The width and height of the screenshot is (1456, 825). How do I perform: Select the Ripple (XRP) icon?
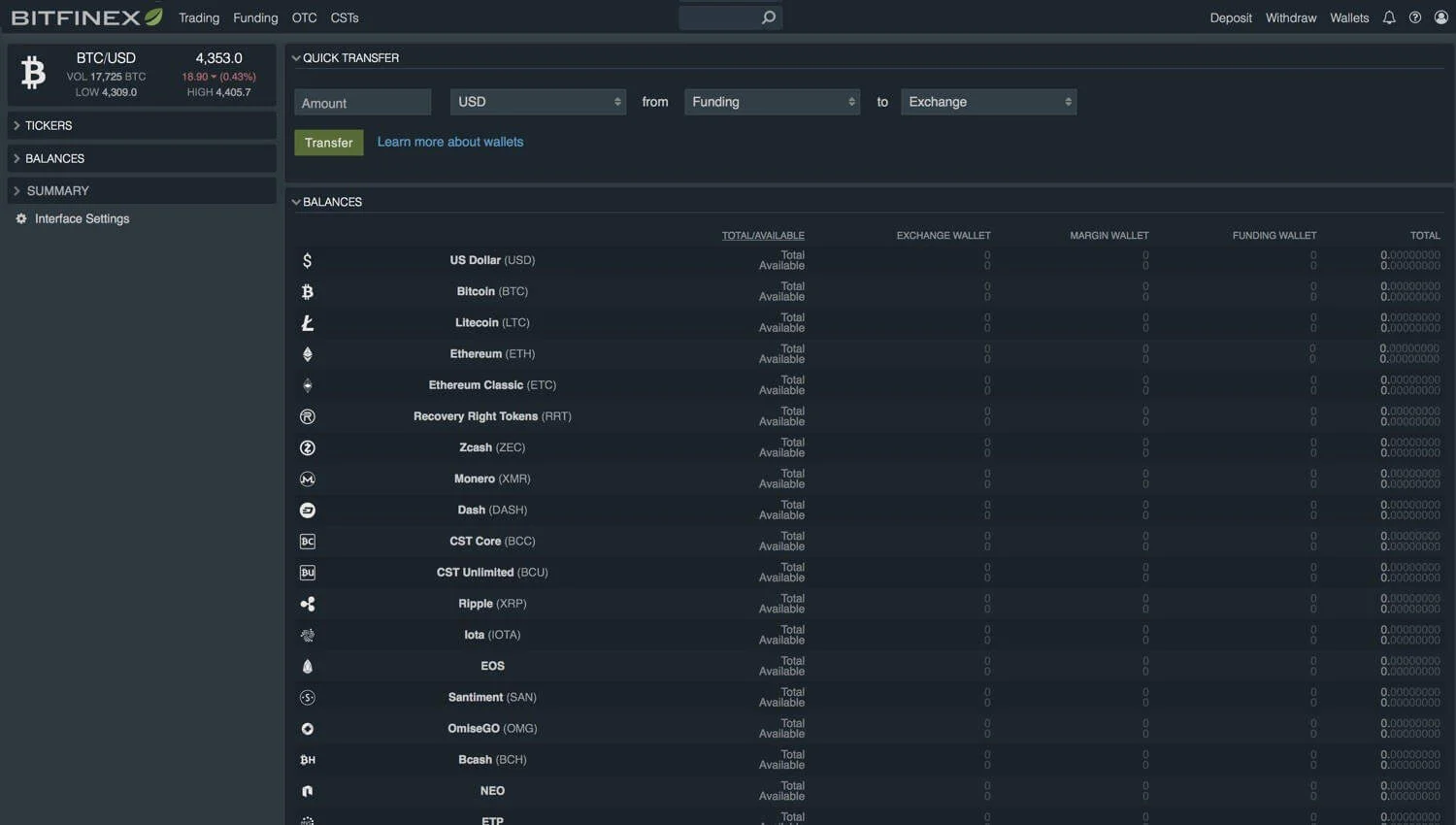pos(307,603)
